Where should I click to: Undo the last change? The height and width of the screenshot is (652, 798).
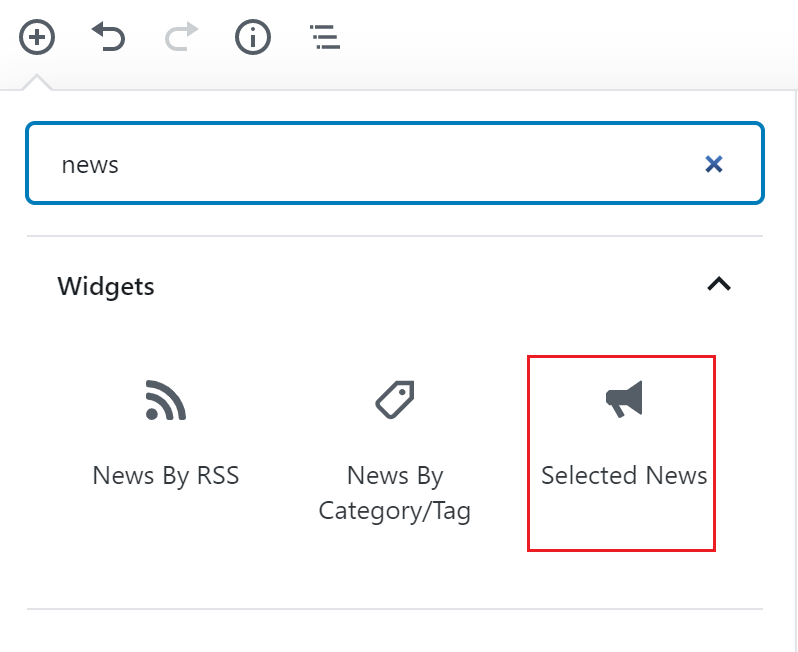[108, 37]
